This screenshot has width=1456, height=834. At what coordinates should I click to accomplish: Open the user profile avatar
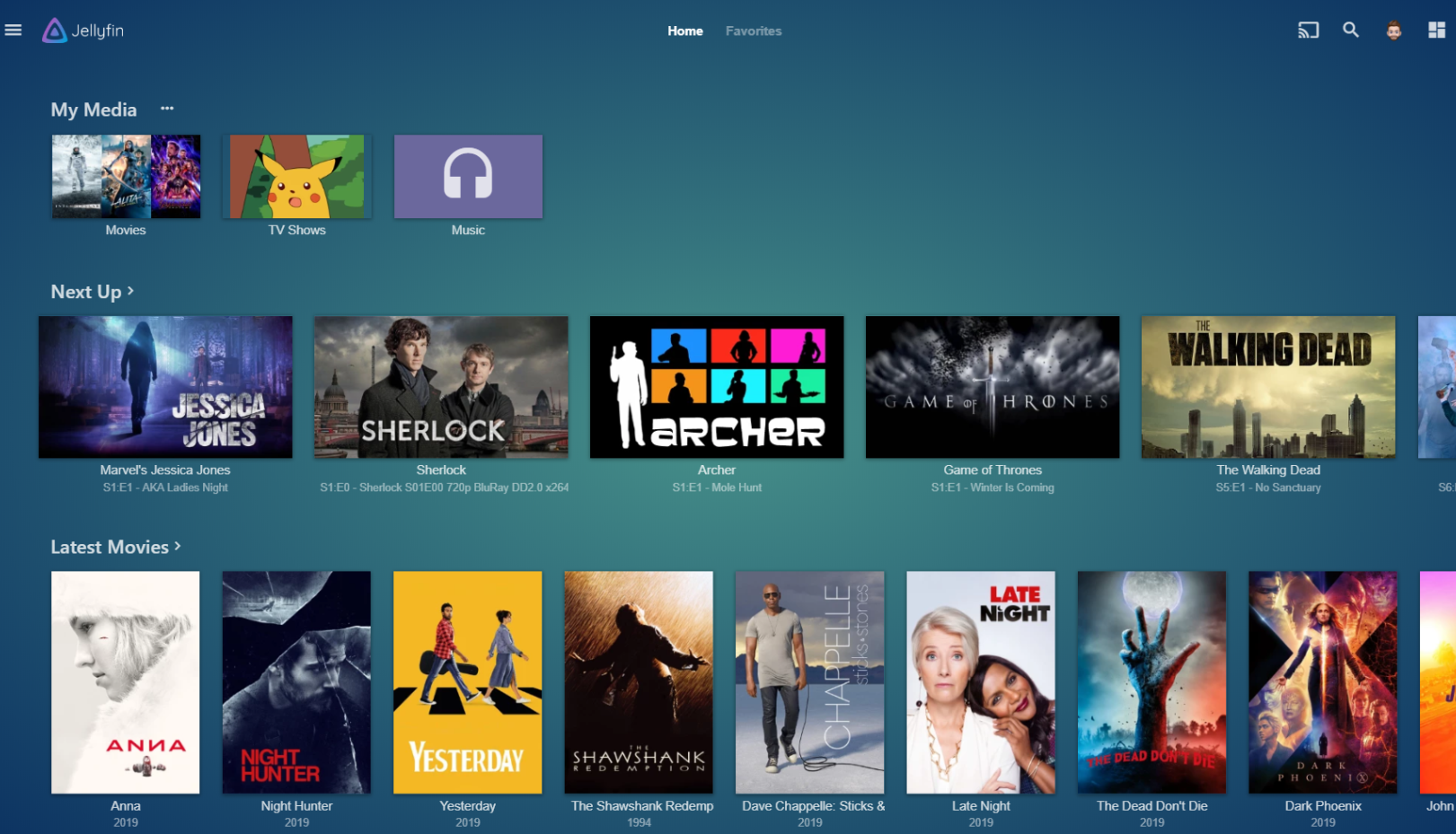tap(1394, 31)
